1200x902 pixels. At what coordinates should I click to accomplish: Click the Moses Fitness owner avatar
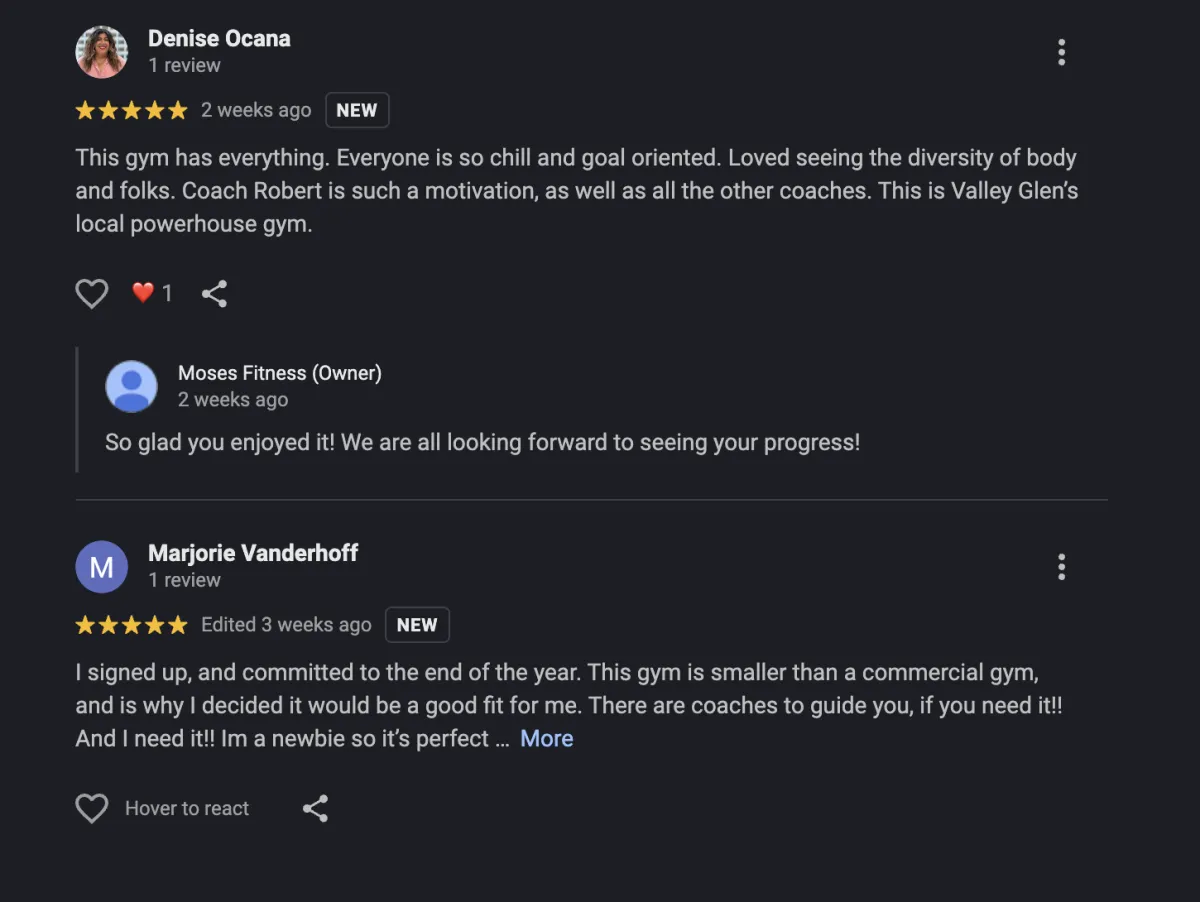[x=132, y=386]
